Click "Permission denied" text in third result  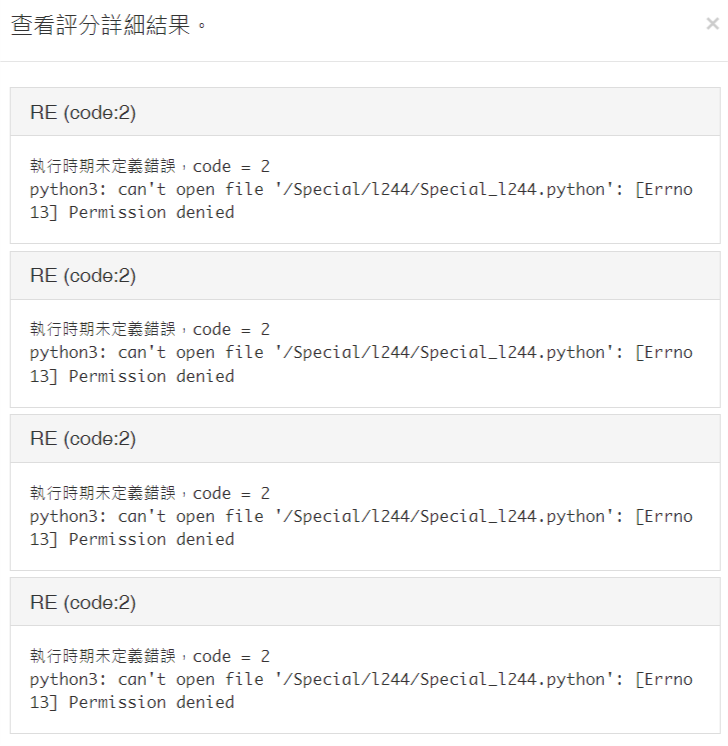point(151,539)
